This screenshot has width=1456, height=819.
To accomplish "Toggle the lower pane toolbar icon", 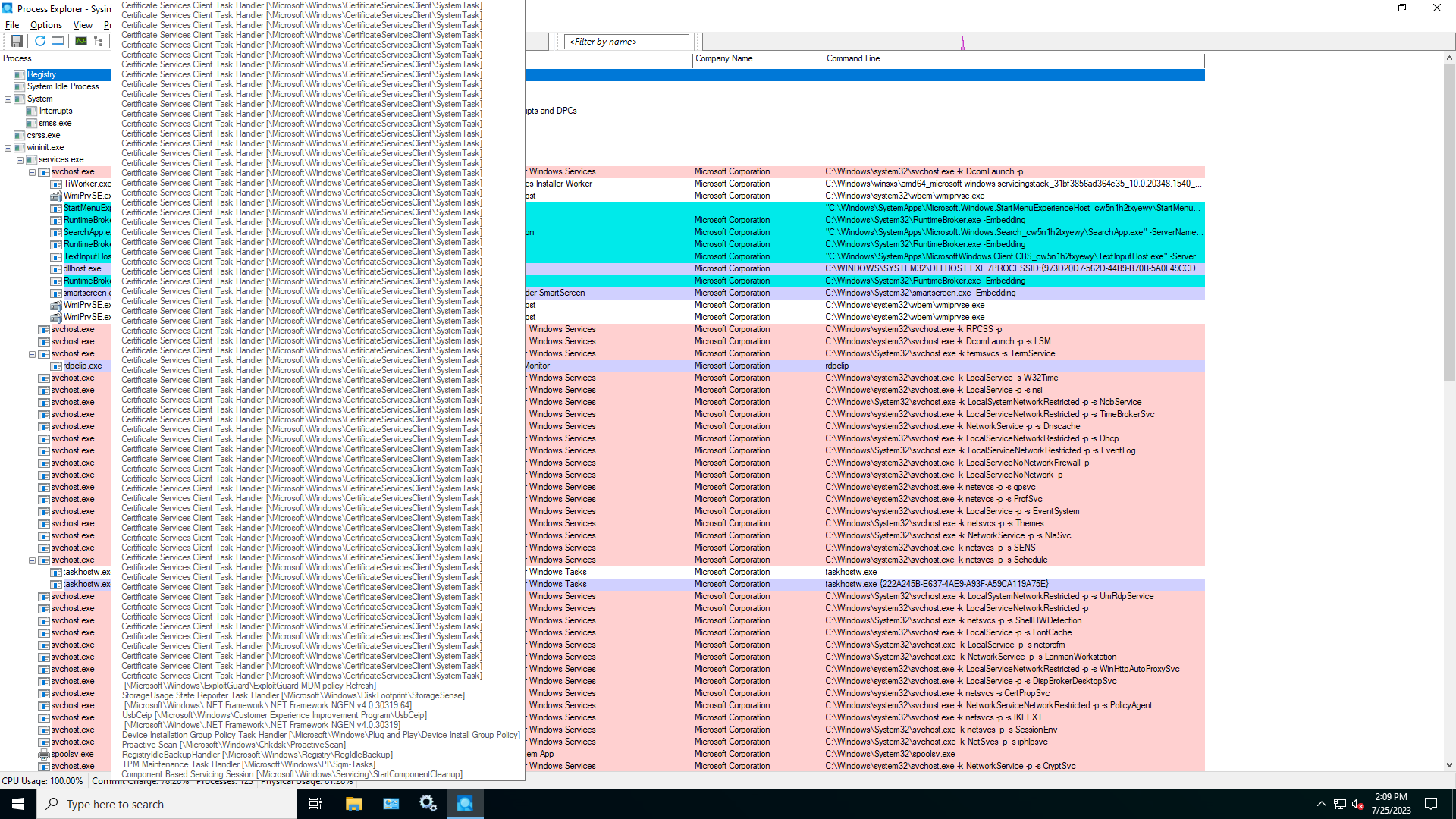I will tap(58, 41).
